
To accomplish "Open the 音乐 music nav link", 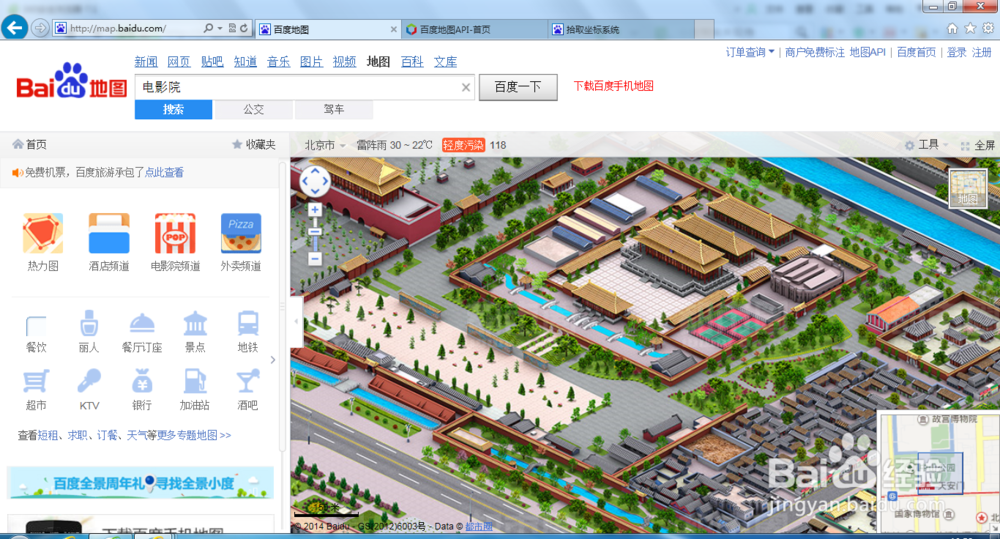I will pyautogui.click(x=278, y=62).
